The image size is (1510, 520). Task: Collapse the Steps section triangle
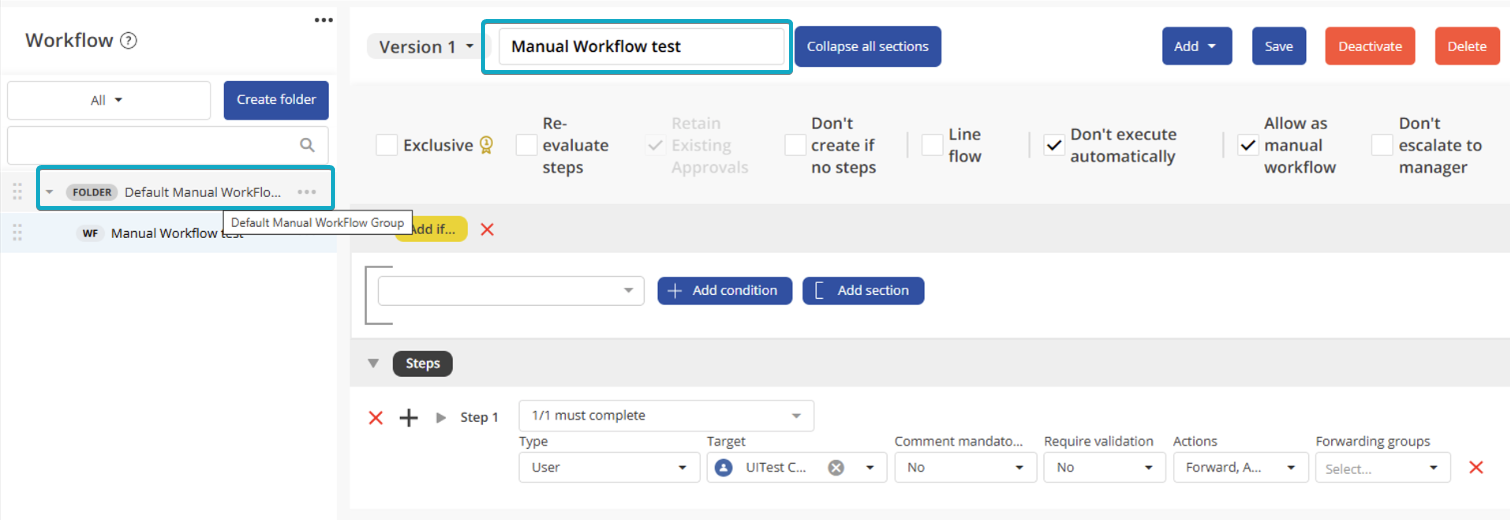[x=373, y=364]
